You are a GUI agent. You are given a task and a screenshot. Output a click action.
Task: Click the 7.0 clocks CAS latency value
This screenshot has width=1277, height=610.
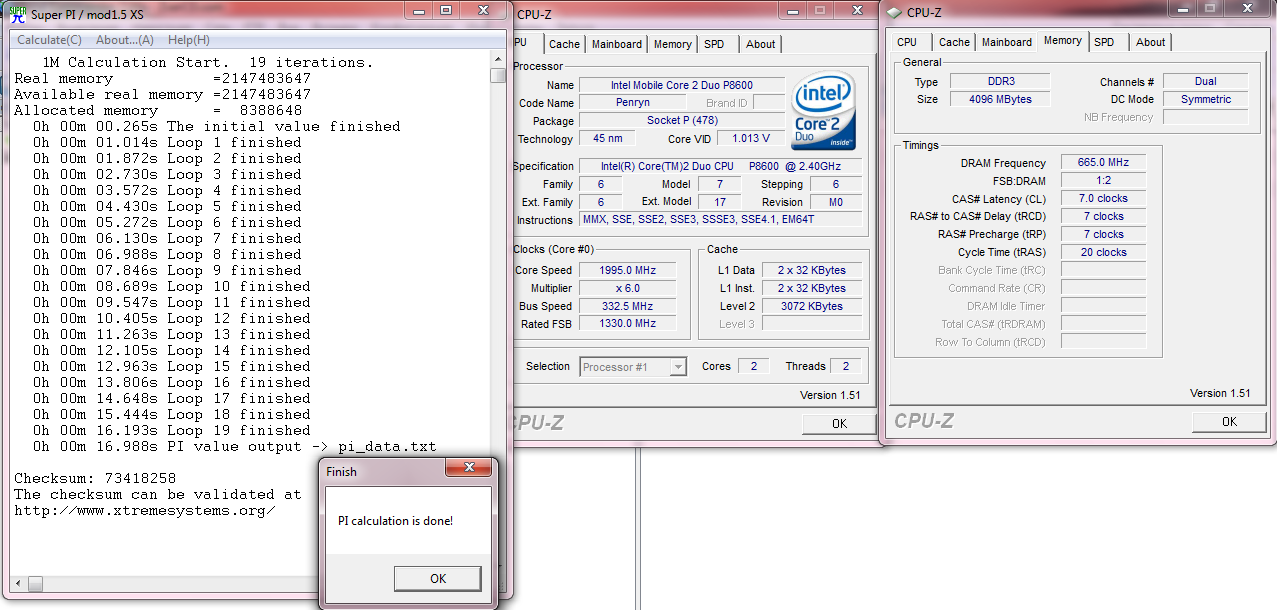pyautogui.click(x=1103, y=198)
